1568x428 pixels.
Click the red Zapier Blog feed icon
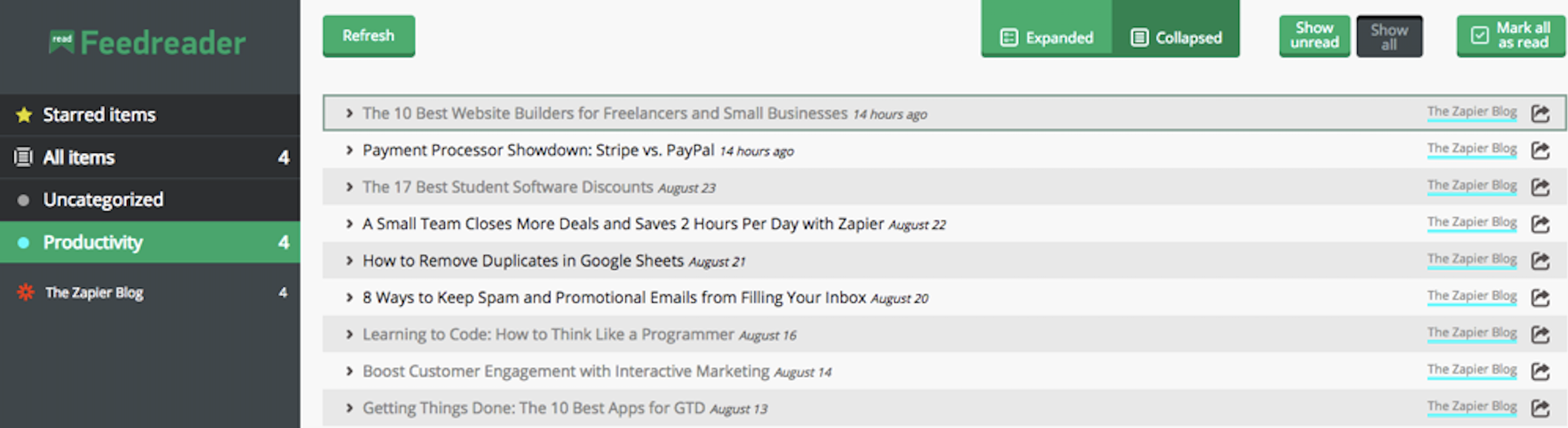pos(25,293)
